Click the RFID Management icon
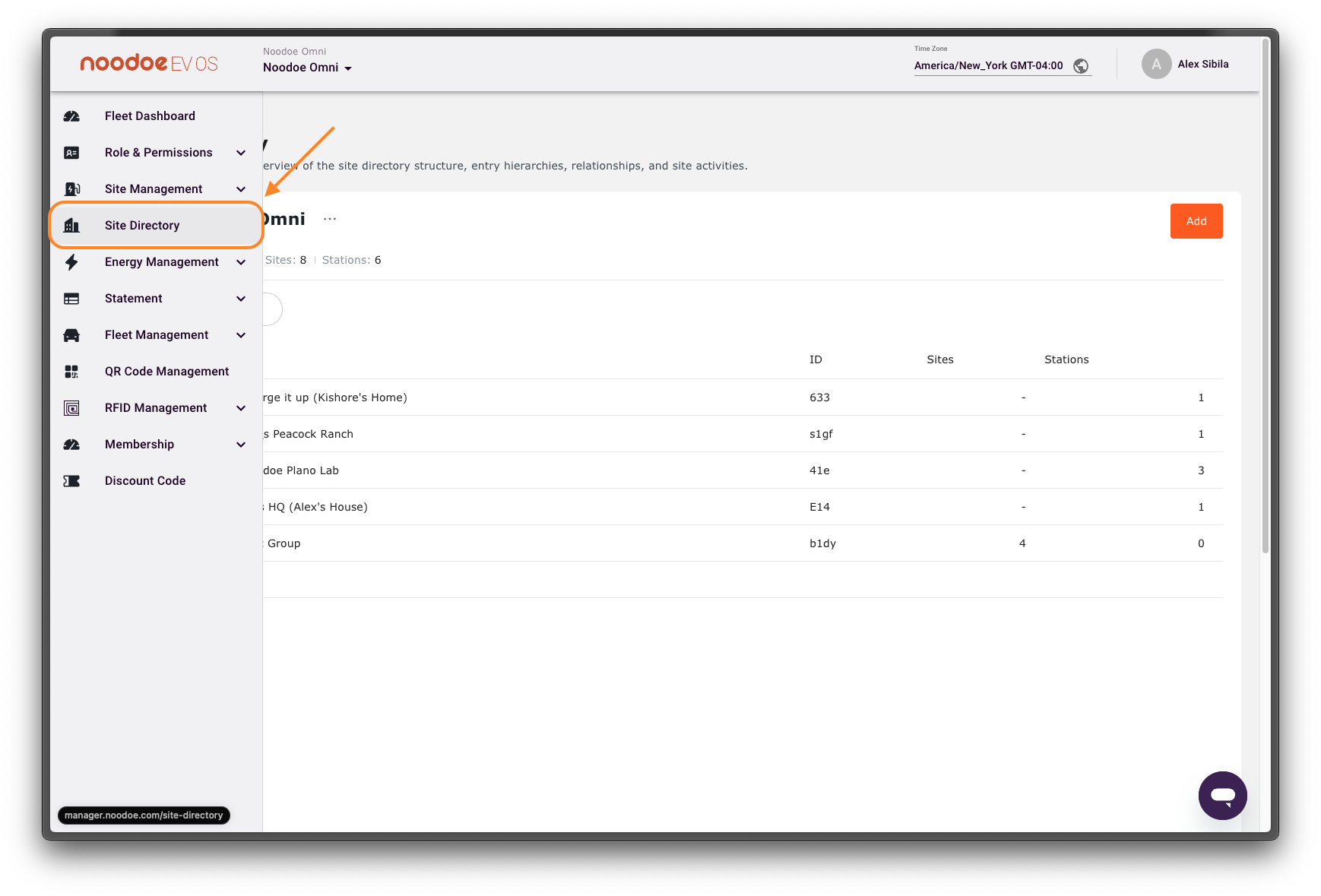The height and width of the screenshot is (896, 1321). coord(71,408)
